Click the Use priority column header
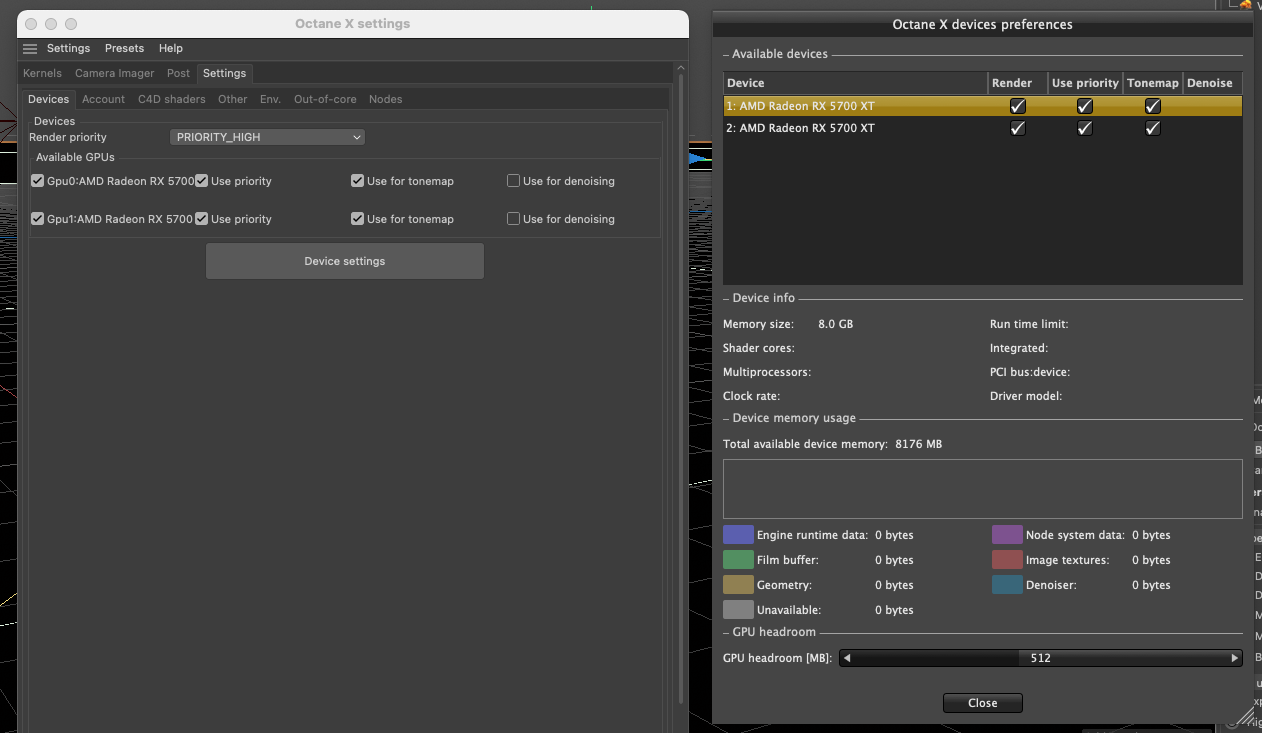The image size is (1262, 733). 1085,83
